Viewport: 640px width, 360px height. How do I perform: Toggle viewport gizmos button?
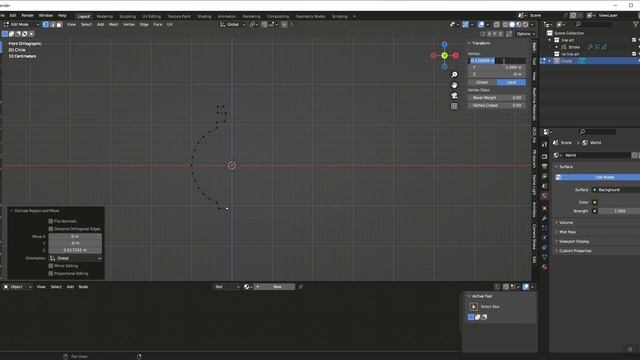pos(466,24)
